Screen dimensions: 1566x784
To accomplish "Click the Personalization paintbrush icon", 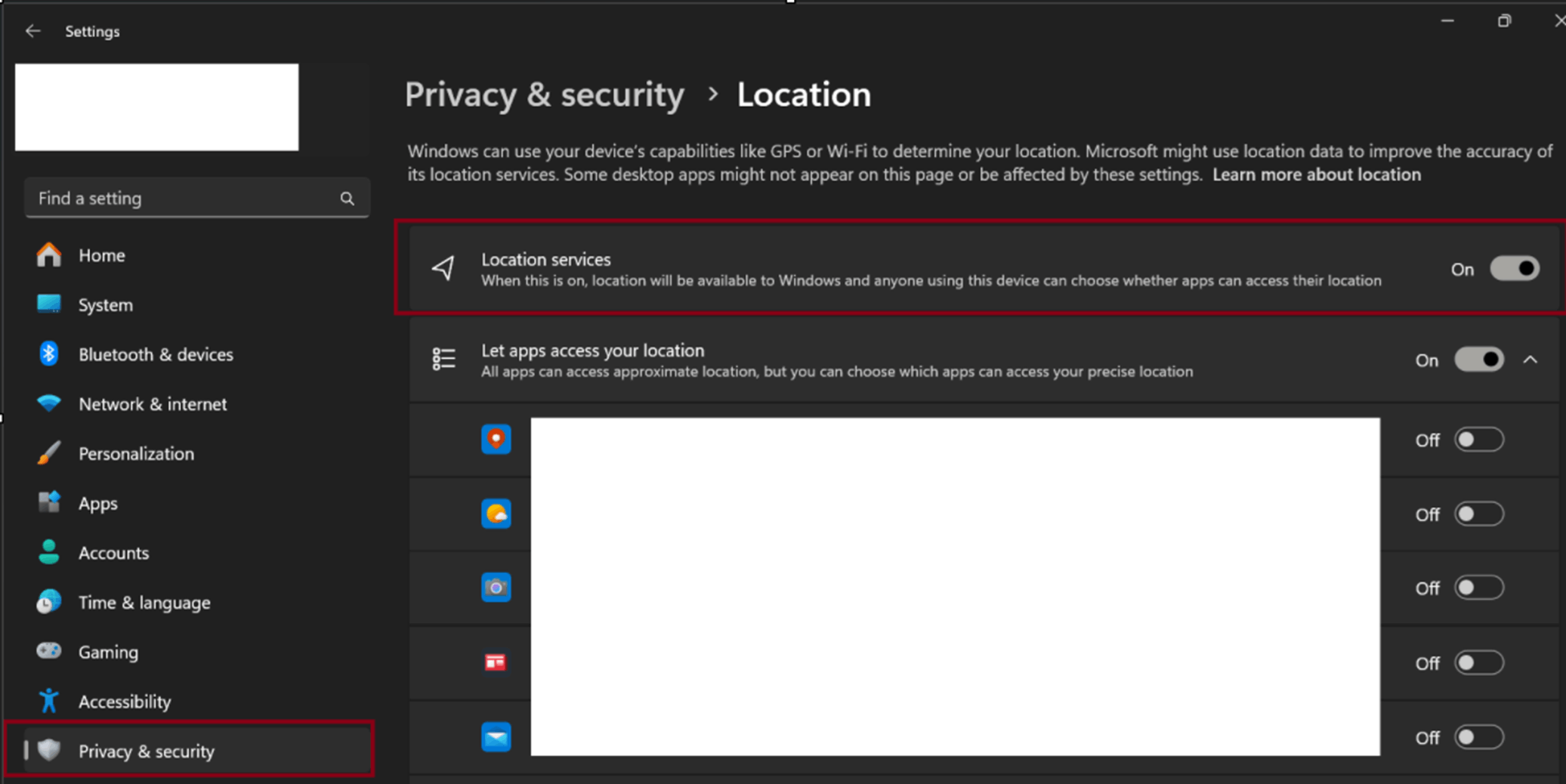I will click(49, 453).
